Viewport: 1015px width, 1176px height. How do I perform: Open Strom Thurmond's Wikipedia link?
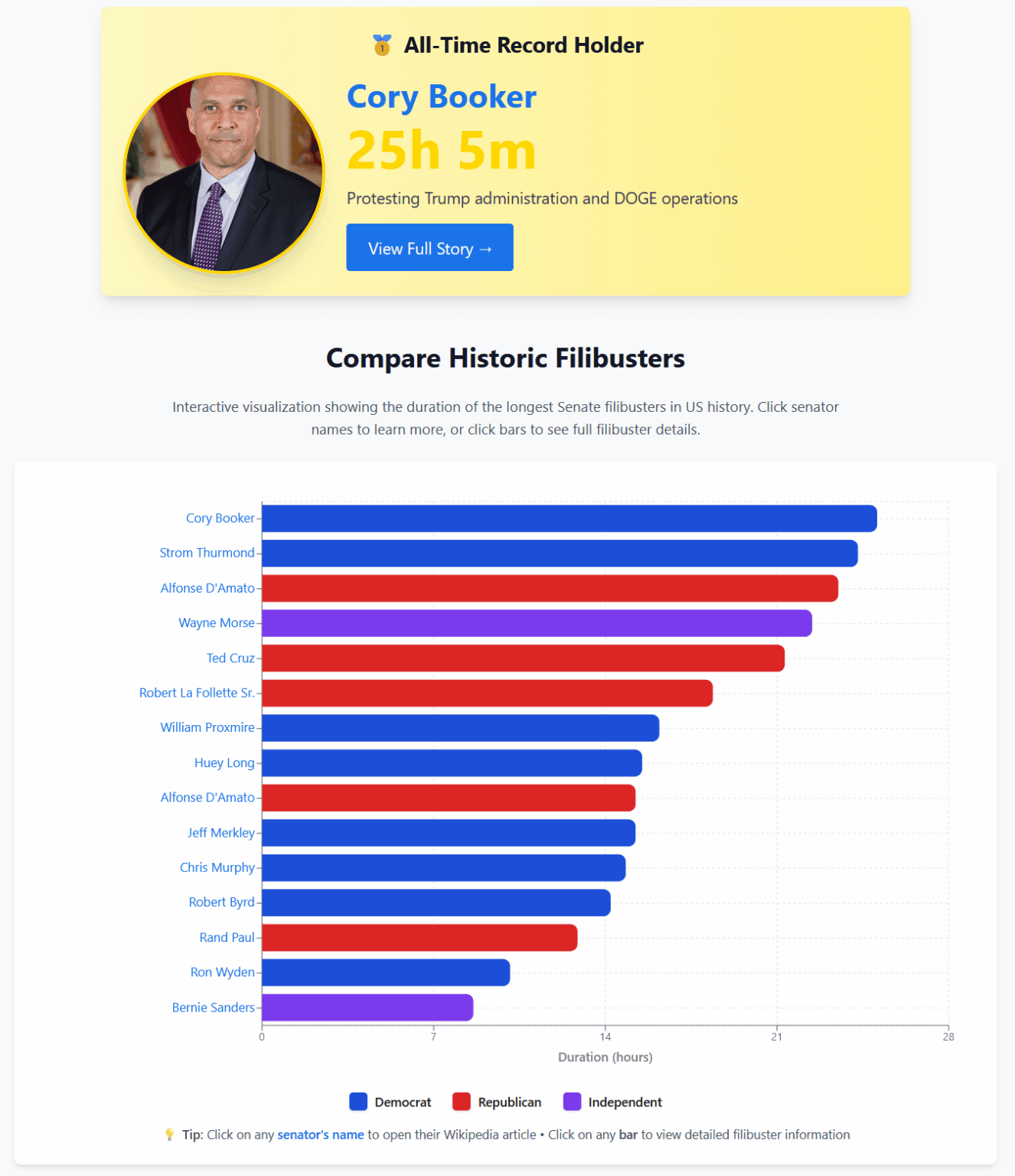207,552
